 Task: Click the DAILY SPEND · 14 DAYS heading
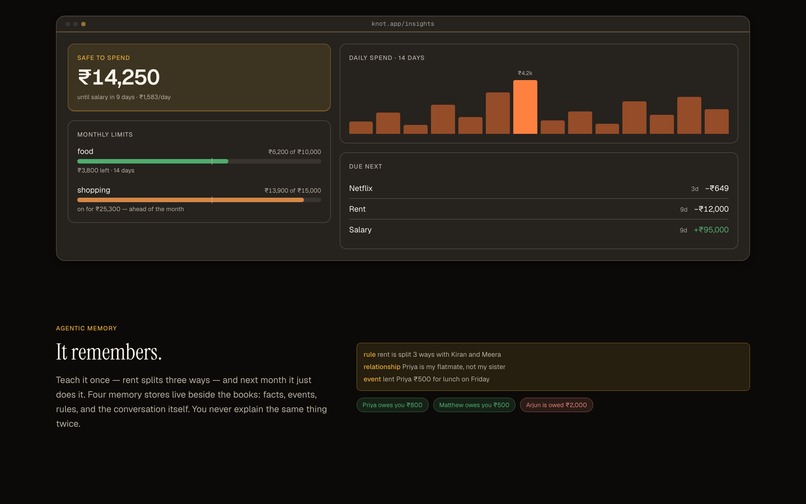[x=387, y=58]
